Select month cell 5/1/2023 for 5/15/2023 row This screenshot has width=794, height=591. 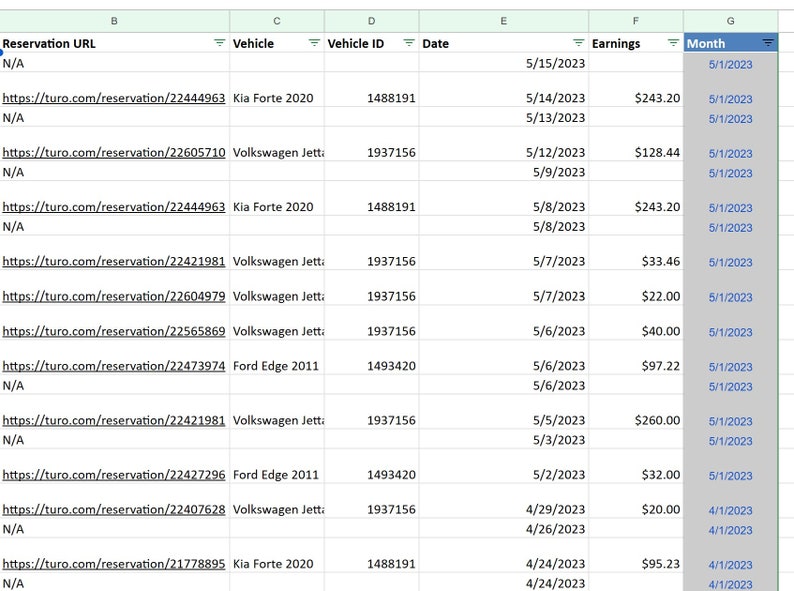(731, 63)
